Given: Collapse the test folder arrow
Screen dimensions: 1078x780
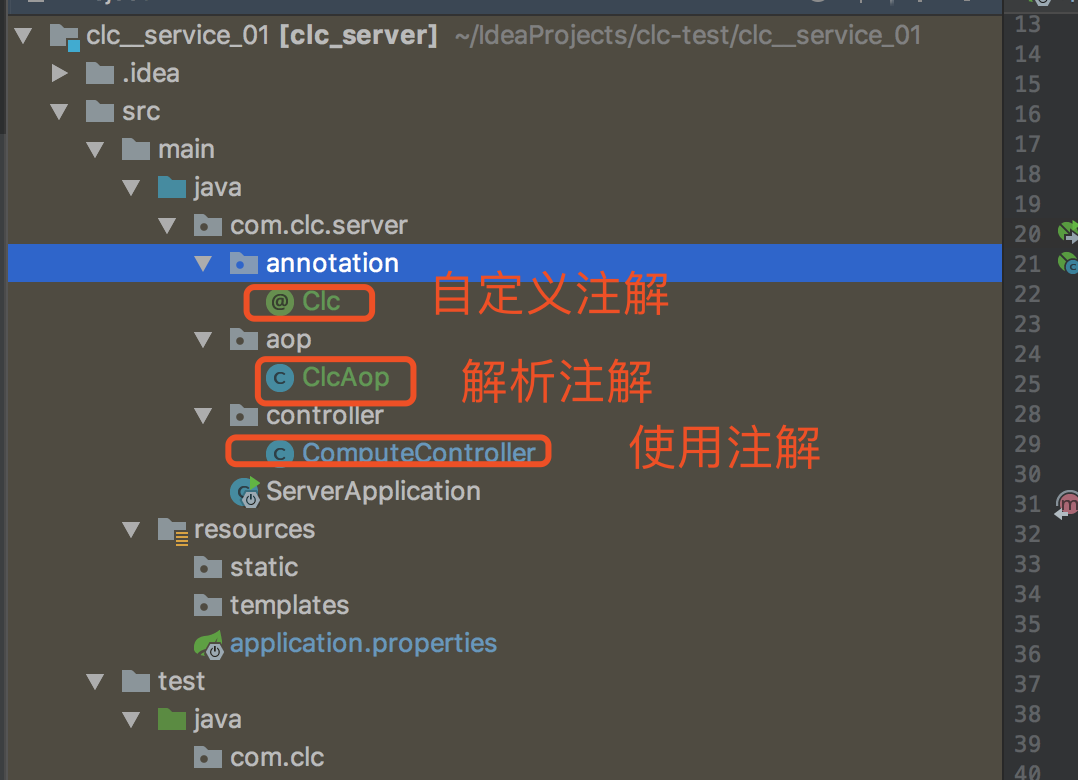Looking at the screenshot, I should click(x=95, y=682).
